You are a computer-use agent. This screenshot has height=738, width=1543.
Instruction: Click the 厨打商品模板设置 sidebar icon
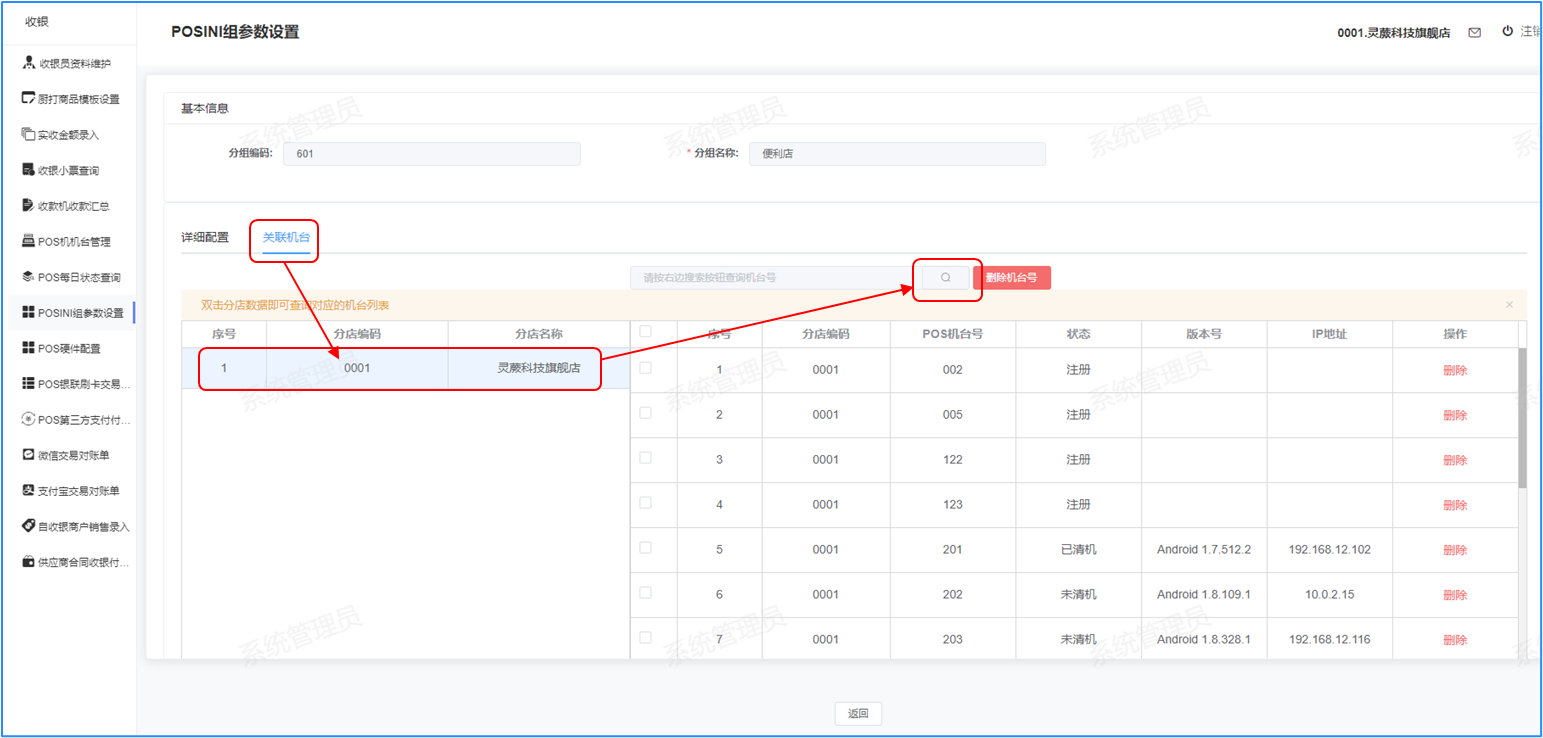(29, 98)
